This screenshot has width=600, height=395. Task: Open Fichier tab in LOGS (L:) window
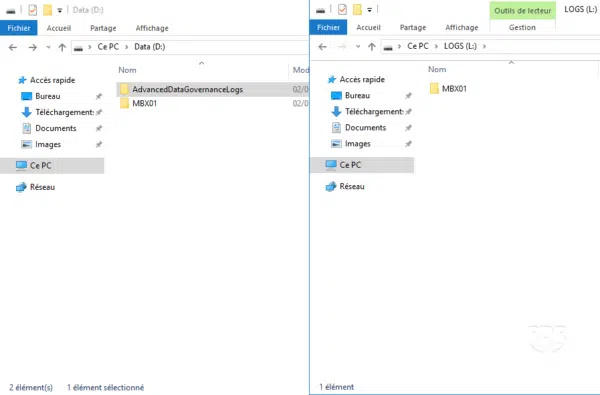click(x=328, y=27)
